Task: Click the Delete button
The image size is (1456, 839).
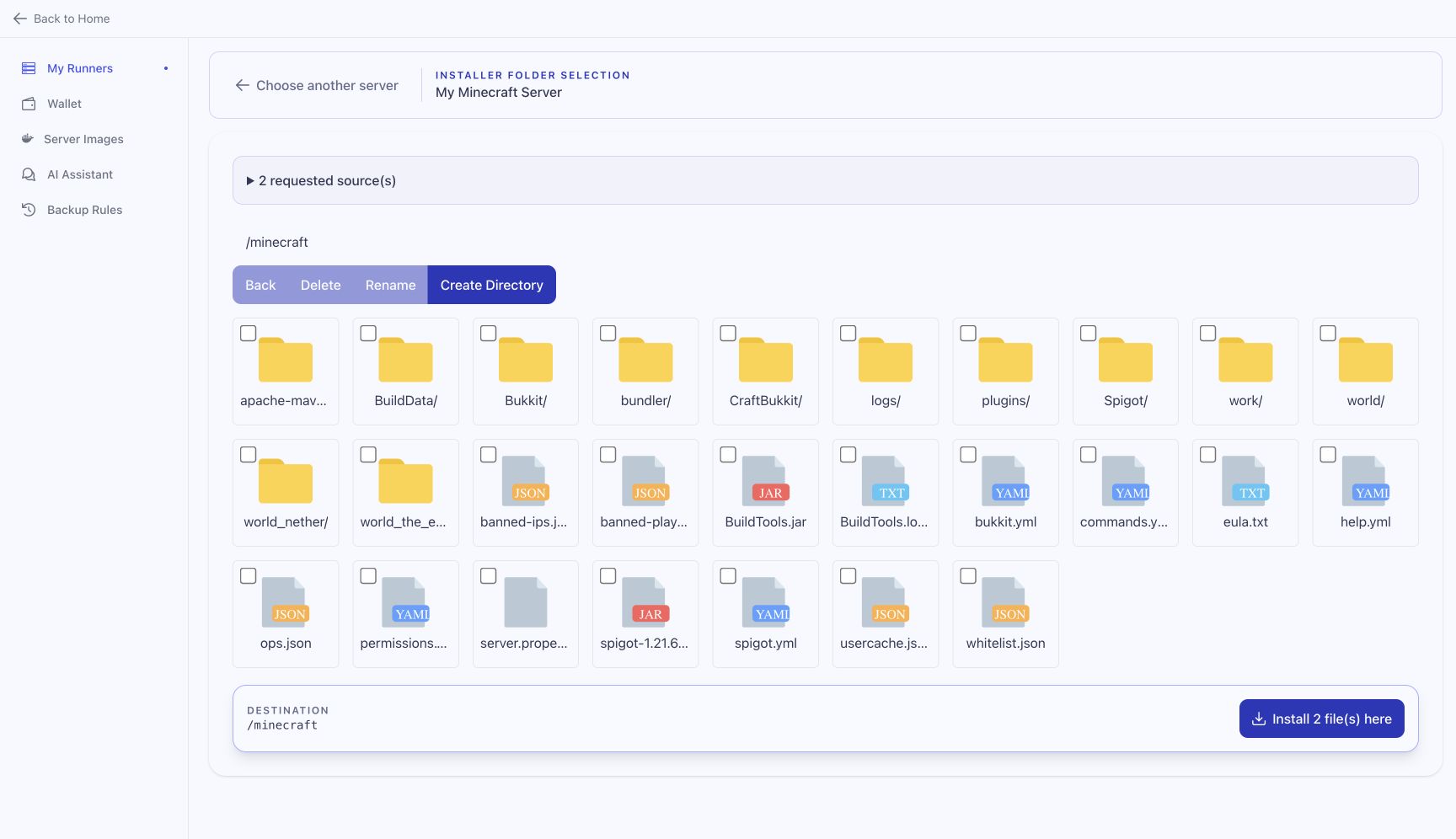Action: [321, 285]
